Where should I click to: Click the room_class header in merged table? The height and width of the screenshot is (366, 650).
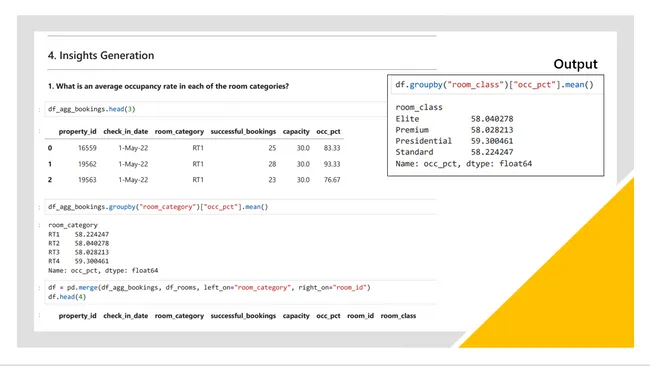(398, 316)
